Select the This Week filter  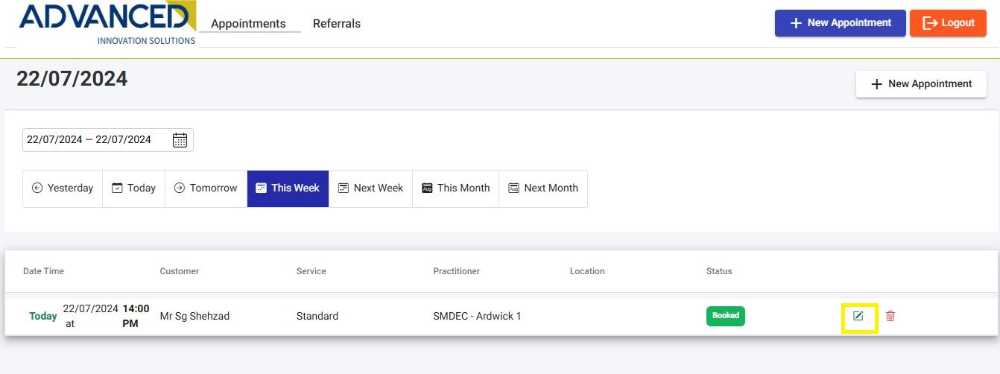pyautogui.click(x=288, y=188)
